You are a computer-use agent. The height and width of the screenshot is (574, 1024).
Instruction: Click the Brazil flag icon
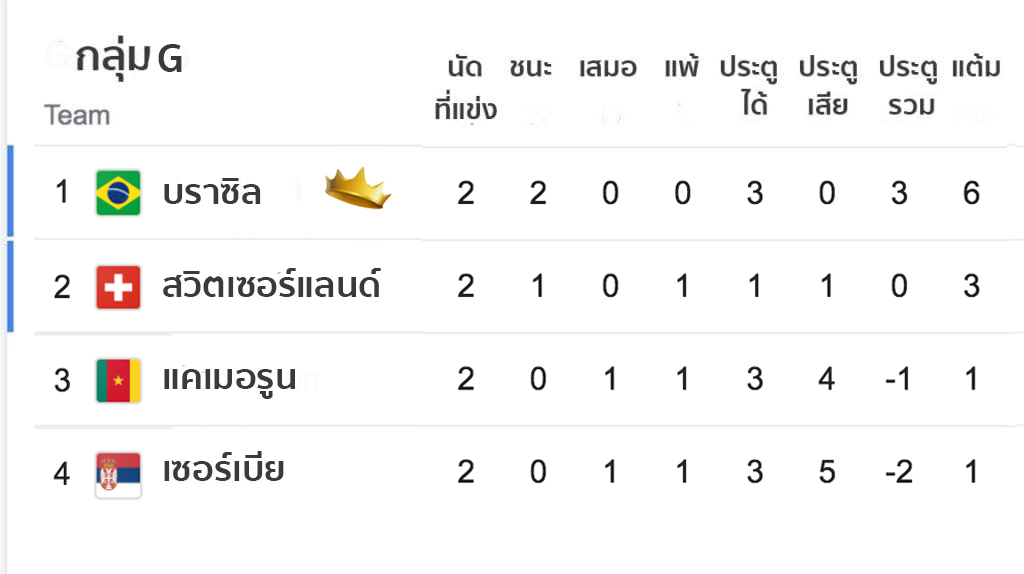[118, 193]
